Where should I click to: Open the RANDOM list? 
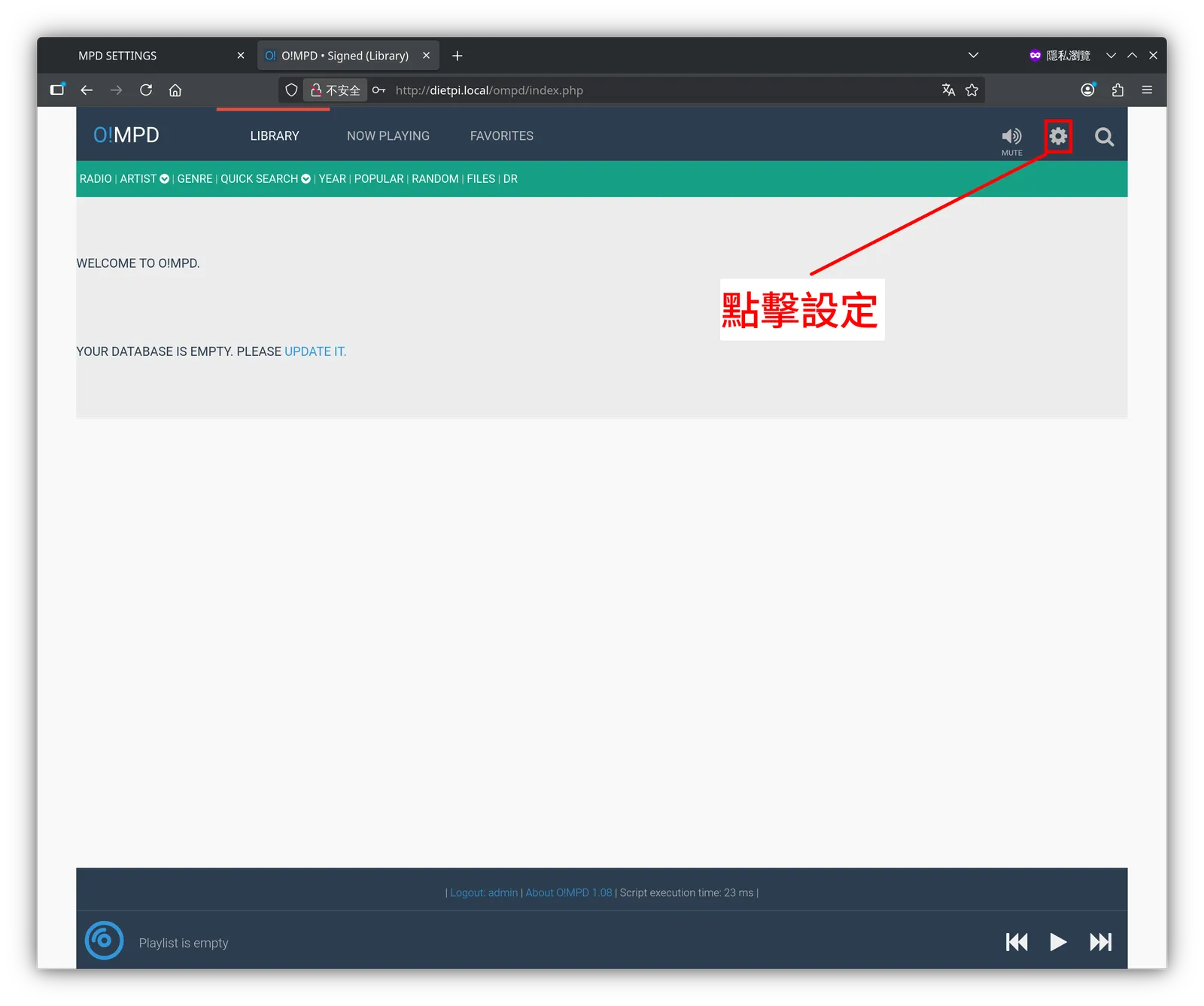[x=435, y=179]
